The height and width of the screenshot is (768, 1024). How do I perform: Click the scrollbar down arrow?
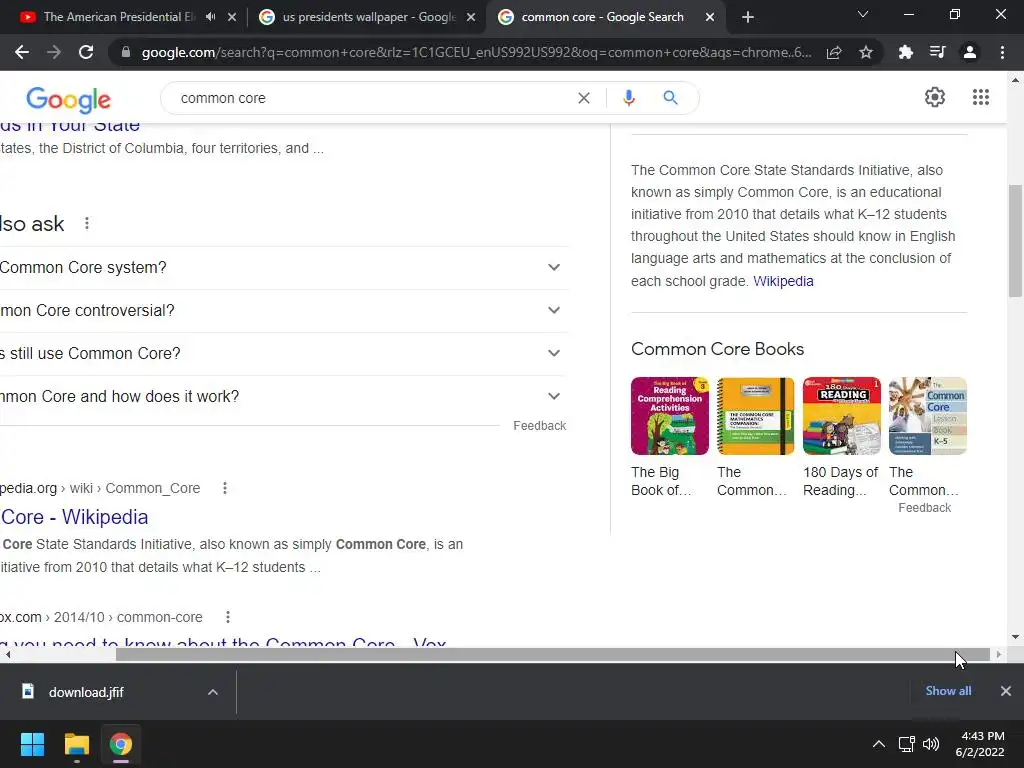1016,637
